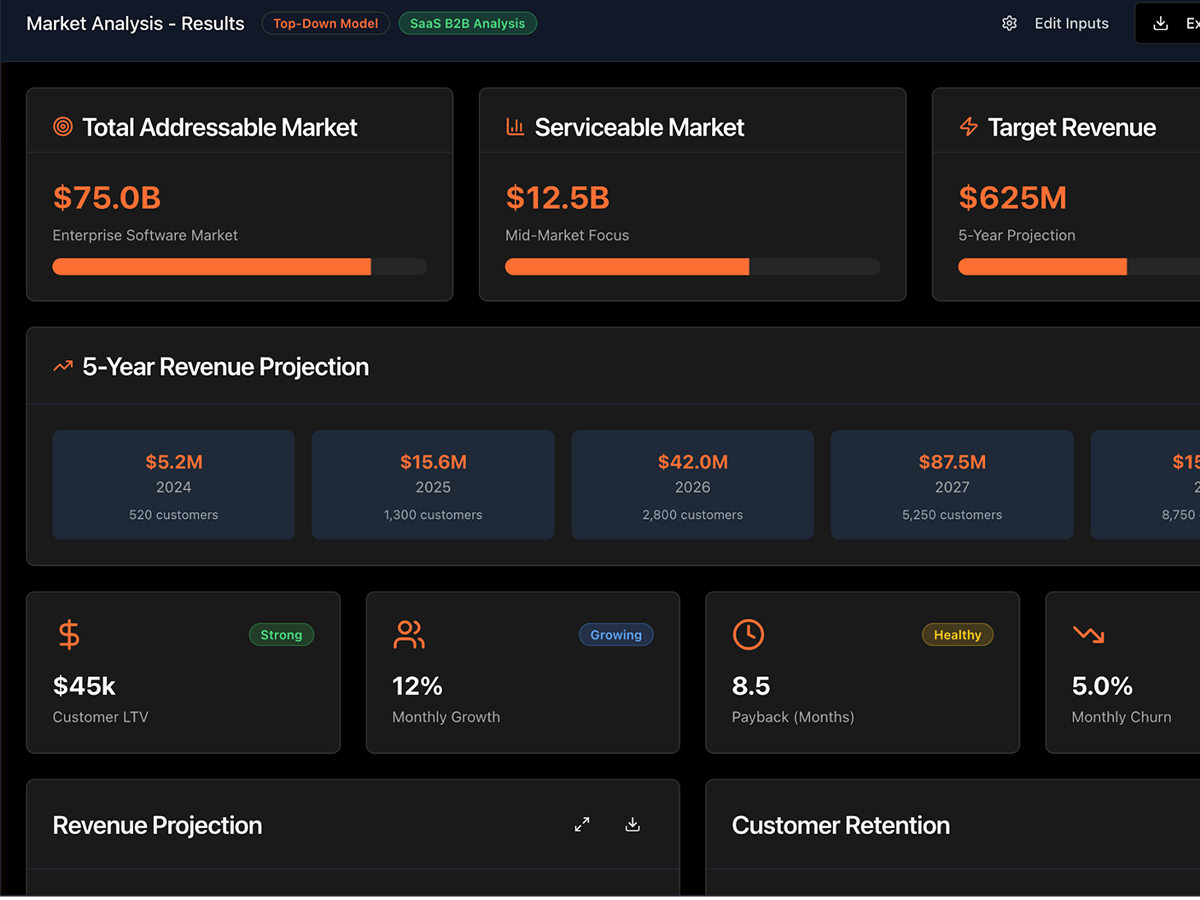This screenshot has width=1200, height=900.
Task: Click the $12.5B serviceable market value
Action: point(558,198)
